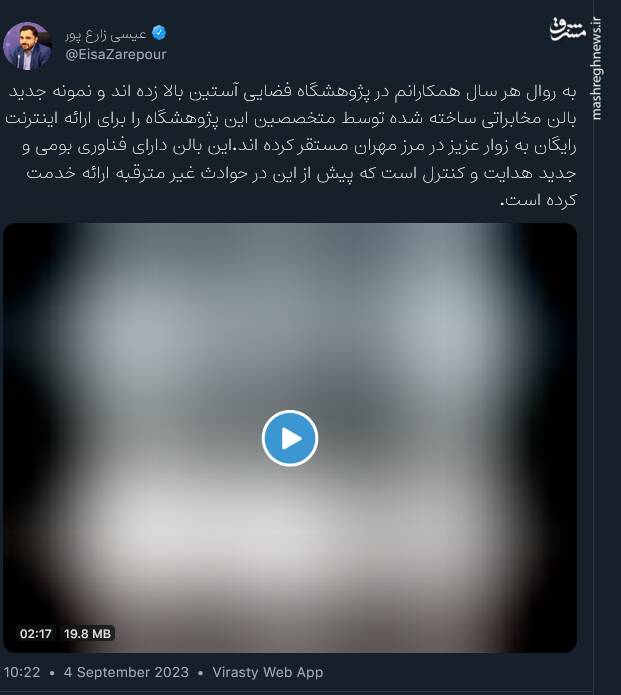Click the Mashregh logo watermark
621x695 pixels.
tap(567, 30)
